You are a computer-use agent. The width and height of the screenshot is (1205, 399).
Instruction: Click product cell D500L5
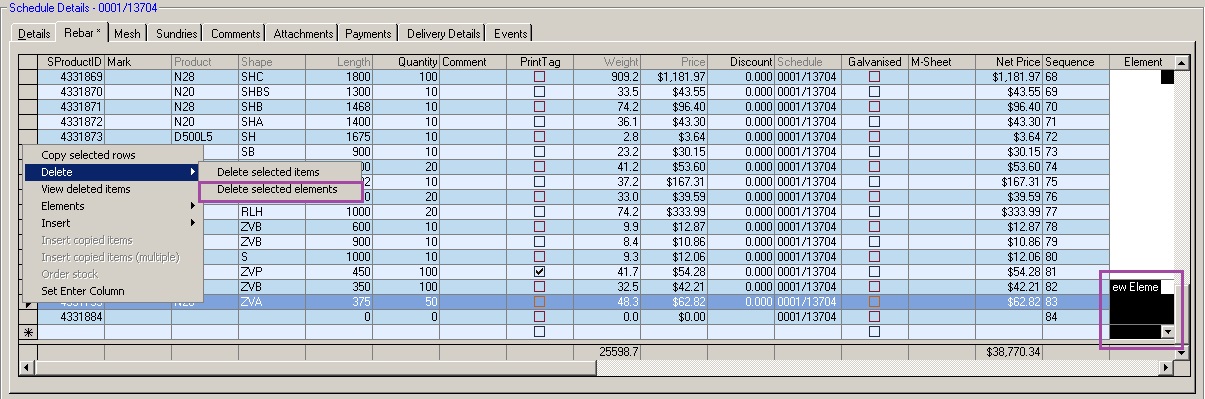pyautogui.click(x=205, y=136)
